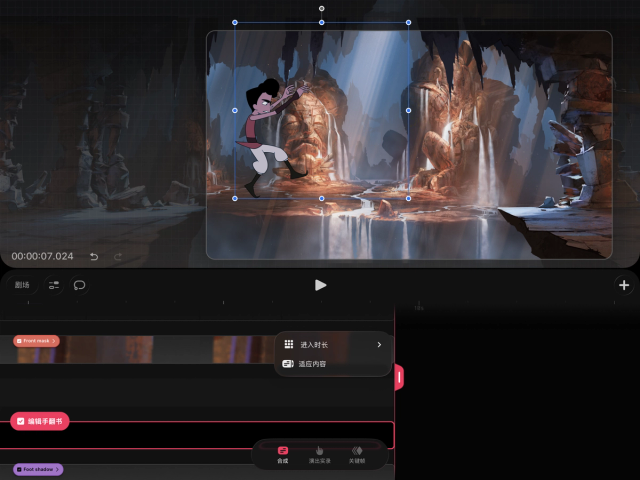Switch to the 合成 tab

click(x=282, y=455)
